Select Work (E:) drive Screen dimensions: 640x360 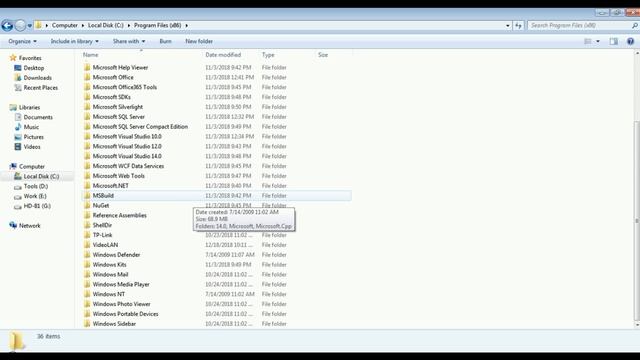pyautogui.click(x=35, y=196)
